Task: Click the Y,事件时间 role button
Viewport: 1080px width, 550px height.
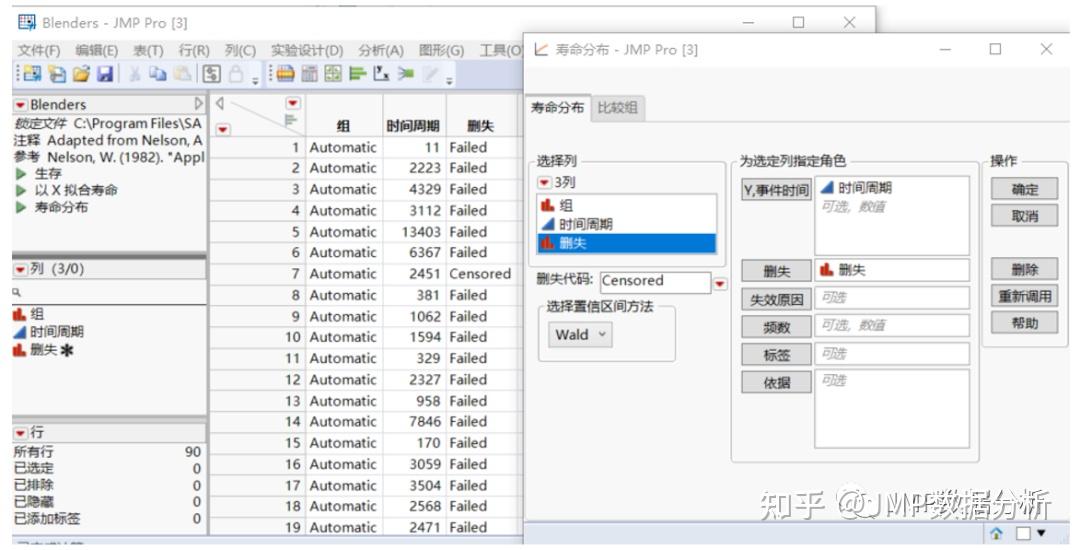Action: [x=776, y=190]
